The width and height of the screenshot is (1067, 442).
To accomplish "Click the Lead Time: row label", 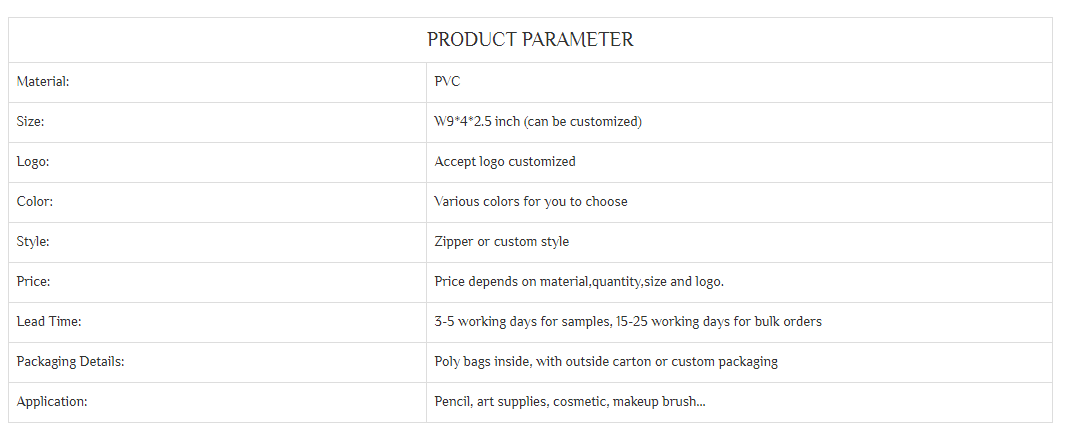I will click(x=49, y=322).
